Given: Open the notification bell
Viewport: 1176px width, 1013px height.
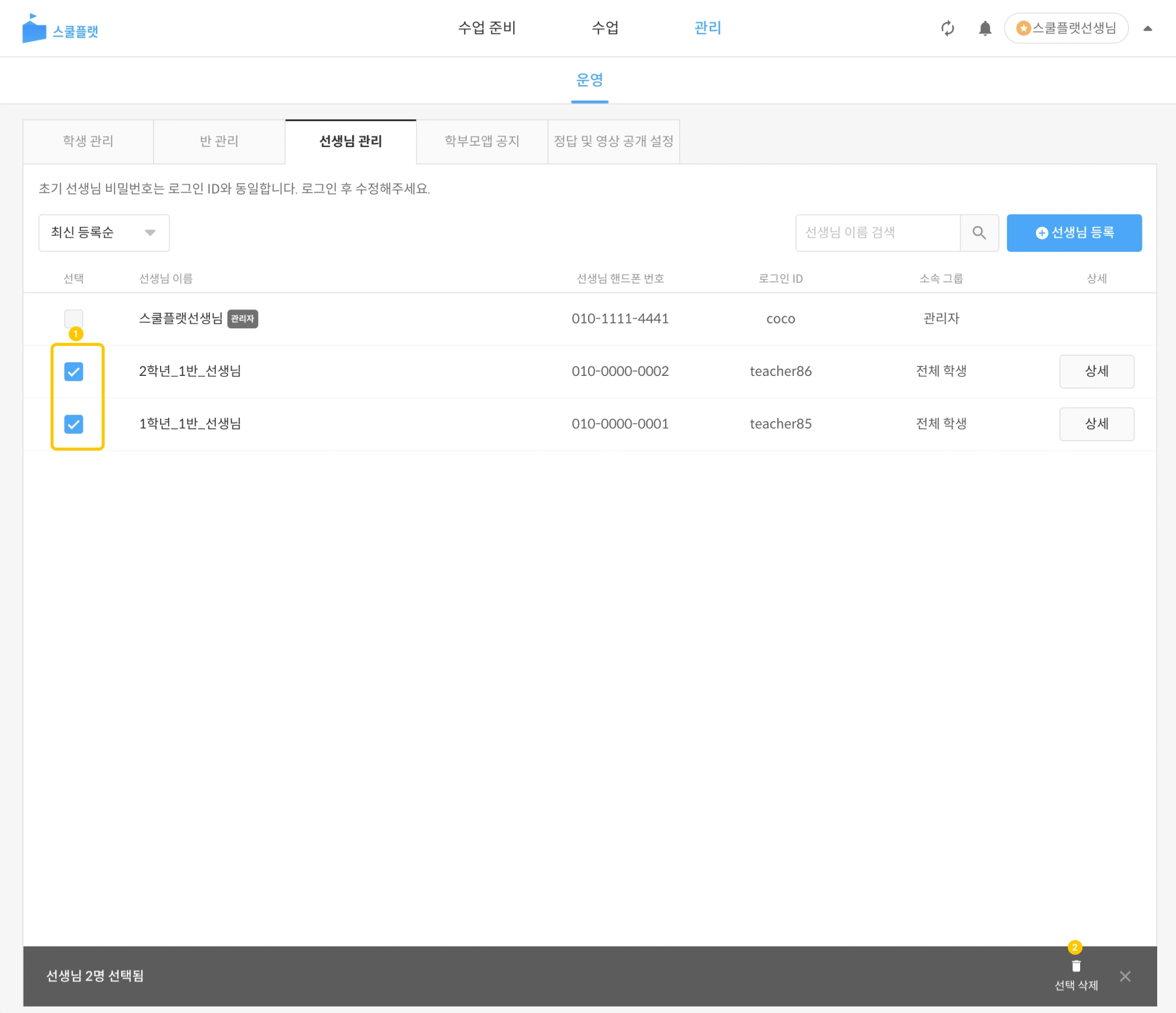Looking at the screenshot, I should click(x=985, y=28).
